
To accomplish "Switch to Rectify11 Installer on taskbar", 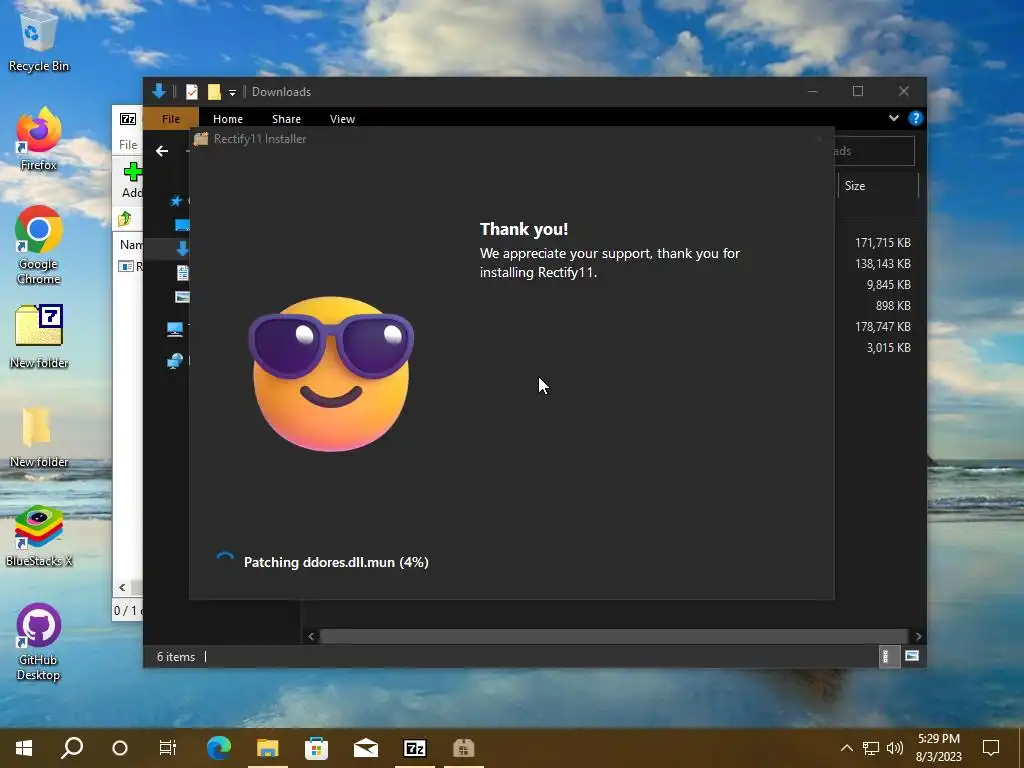I will point(464,748).
